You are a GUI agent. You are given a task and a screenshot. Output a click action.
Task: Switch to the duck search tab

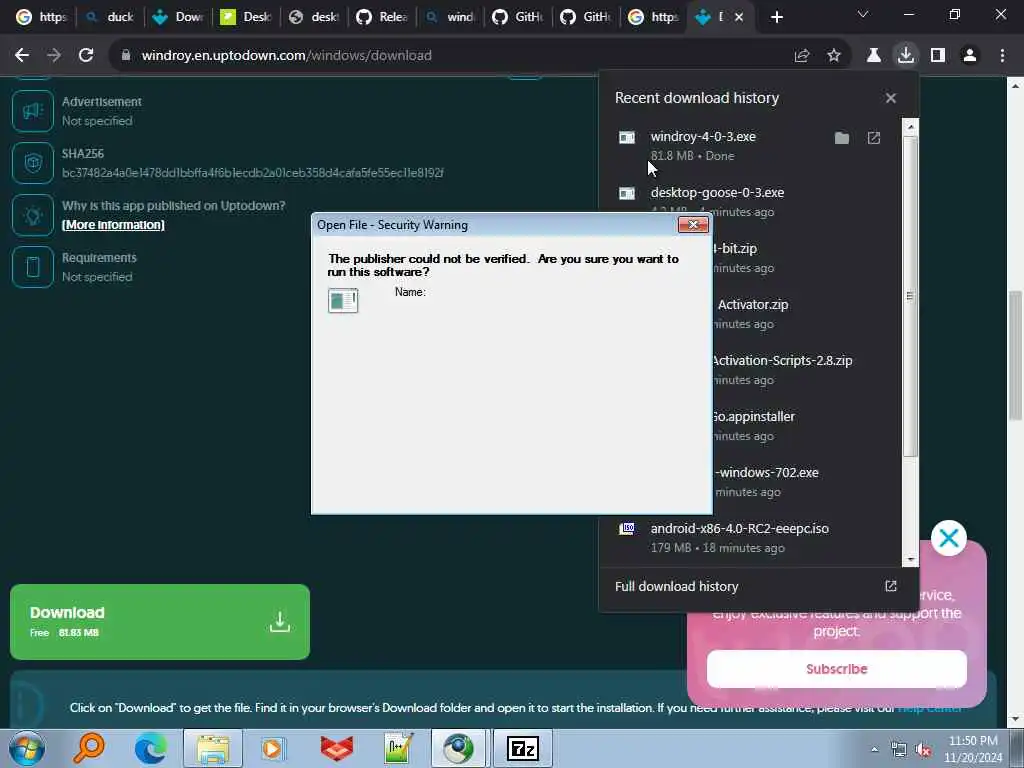click(111, 17)
